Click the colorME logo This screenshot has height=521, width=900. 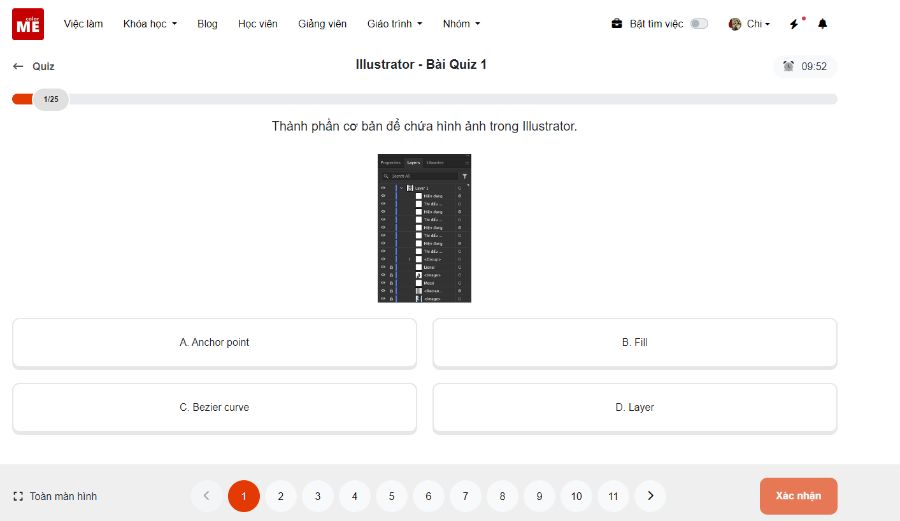click(x=28, y=24)
